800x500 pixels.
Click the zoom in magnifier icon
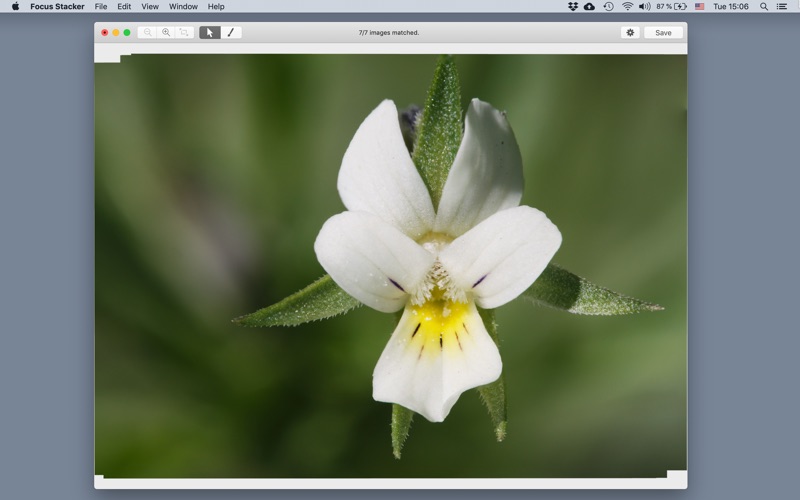click(166, 32)
